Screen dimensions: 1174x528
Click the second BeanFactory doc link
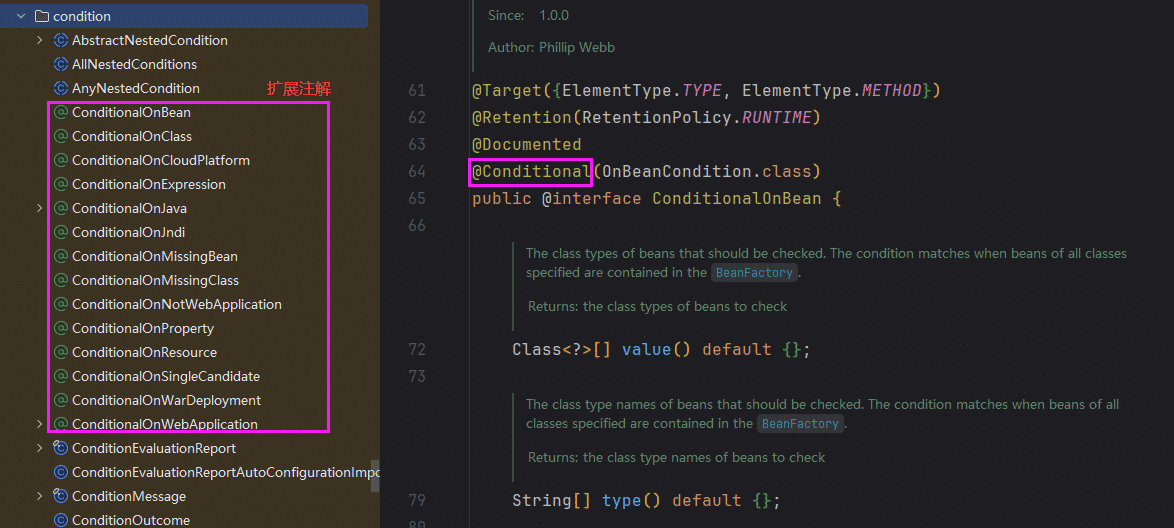tap(800, 423)
